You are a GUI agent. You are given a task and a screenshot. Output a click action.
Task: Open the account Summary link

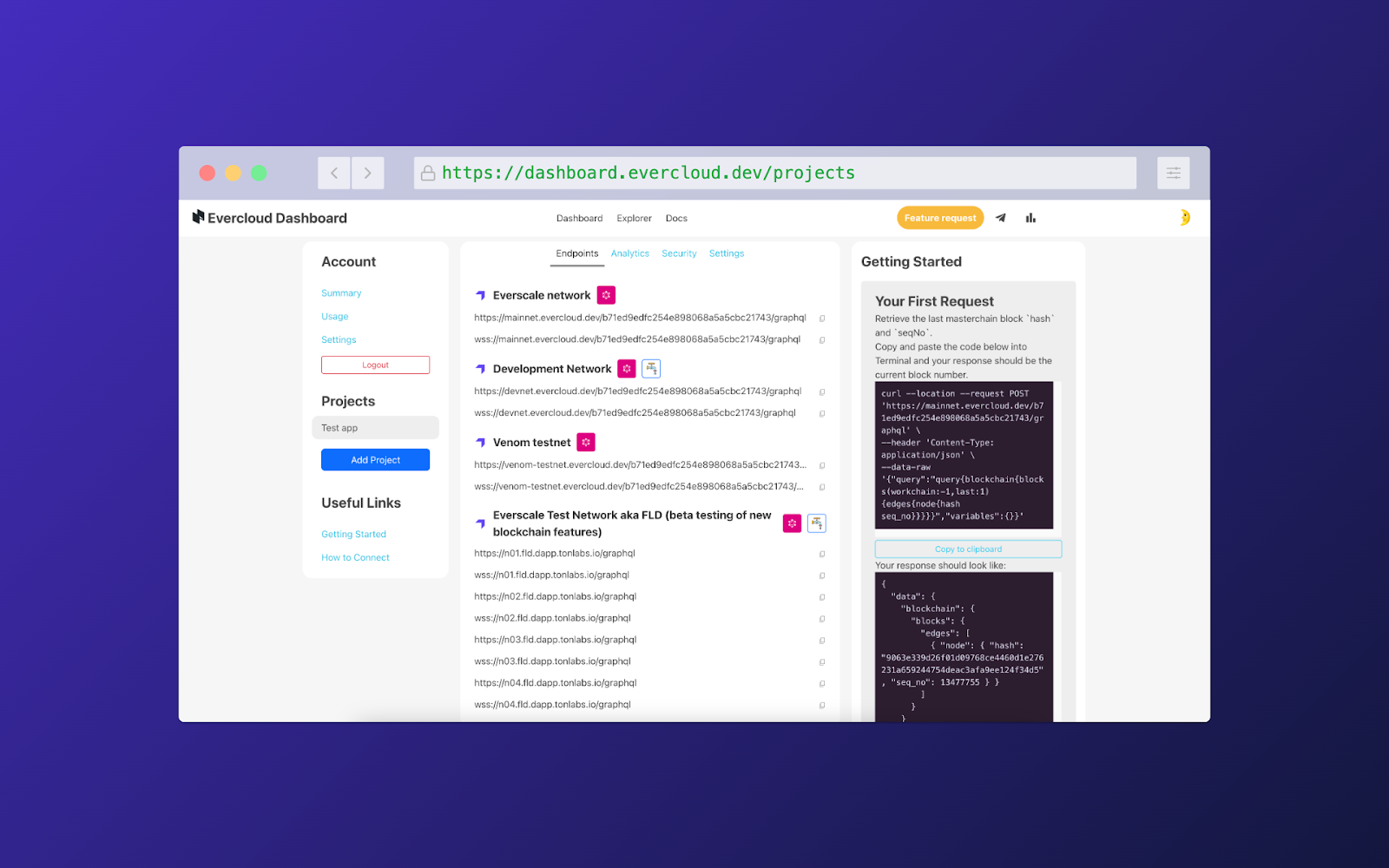tap(341, 293)
